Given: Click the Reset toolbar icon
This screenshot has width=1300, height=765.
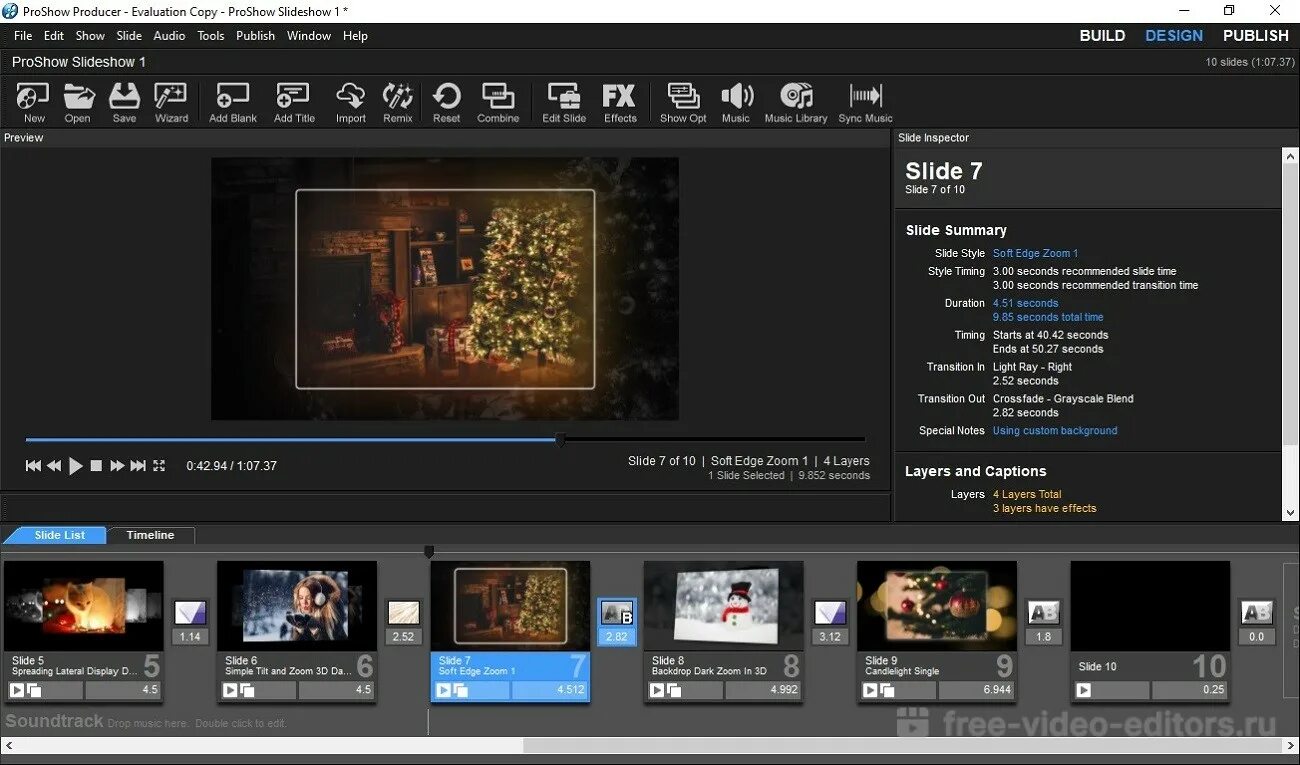Looking at the screenshot, I should 447,103.
